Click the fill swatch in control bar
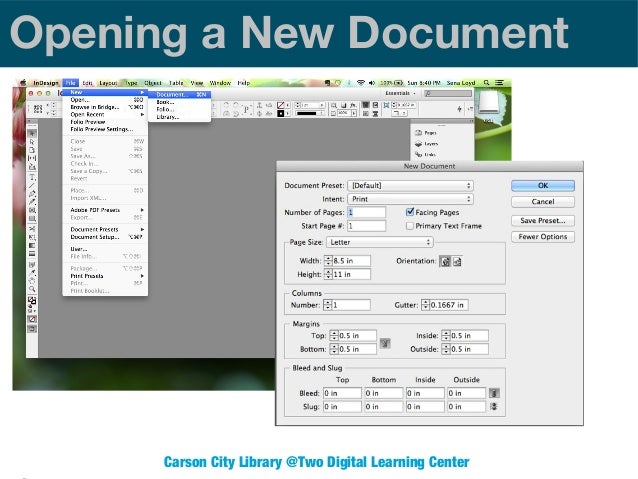 pyautogui.click(x=280, y=105)
